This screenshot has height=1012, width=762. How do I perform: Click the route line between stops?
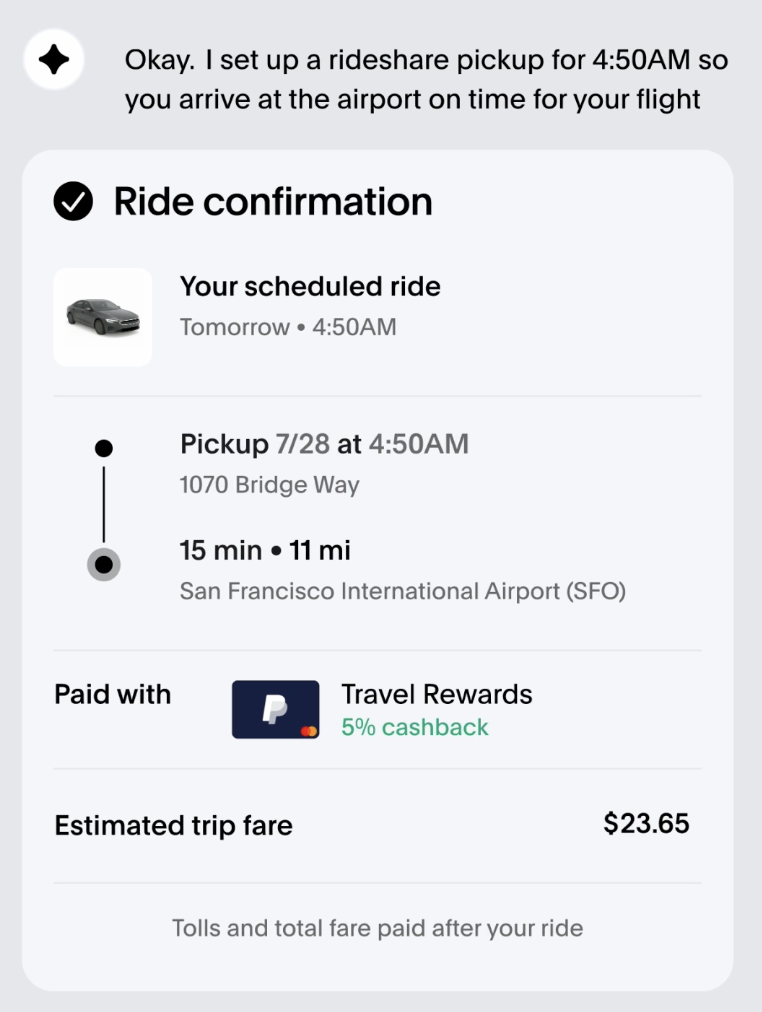click(103, 505)
